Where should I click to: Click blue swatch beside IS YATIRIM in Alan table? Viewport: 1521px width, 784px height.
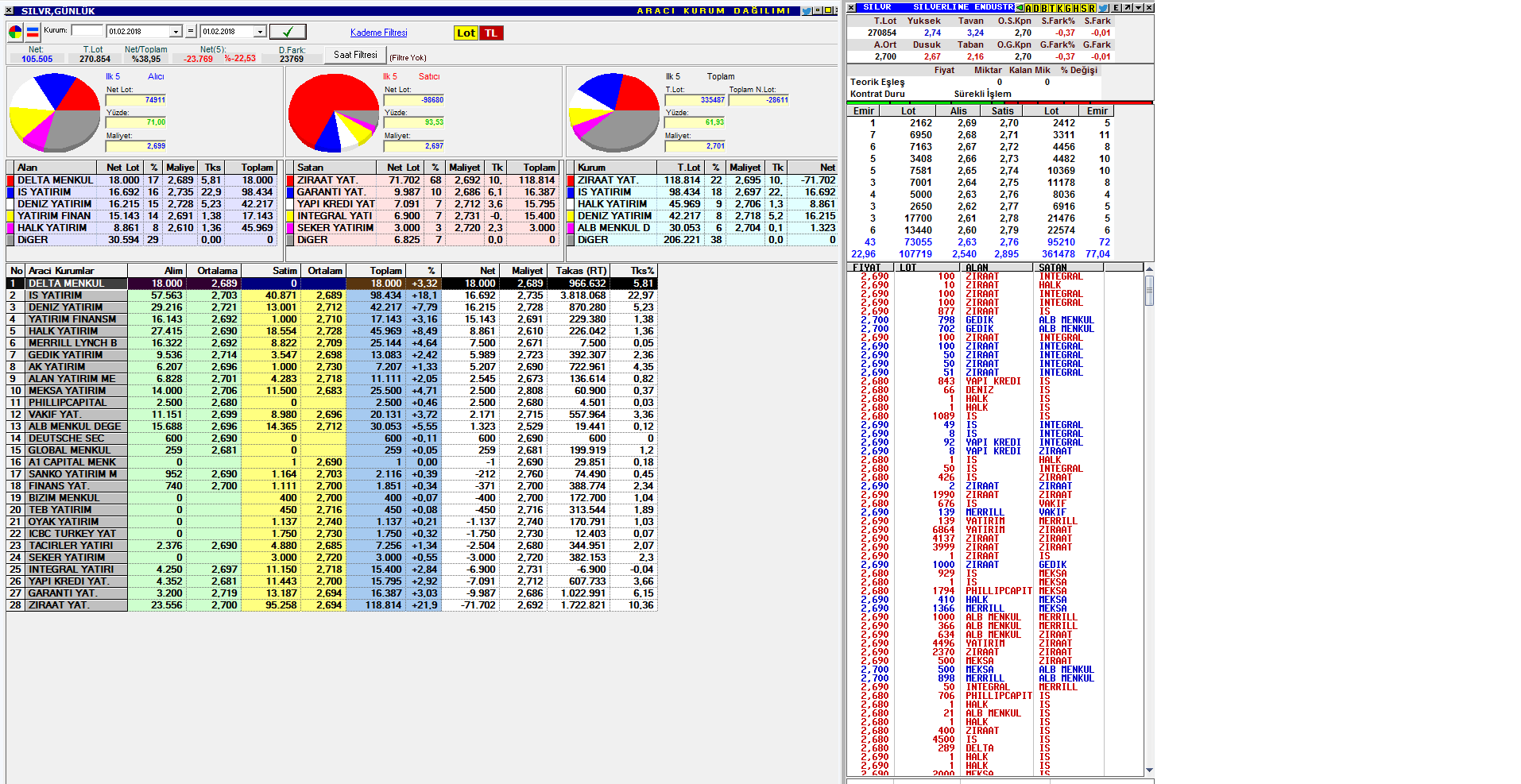click(10, 192)
